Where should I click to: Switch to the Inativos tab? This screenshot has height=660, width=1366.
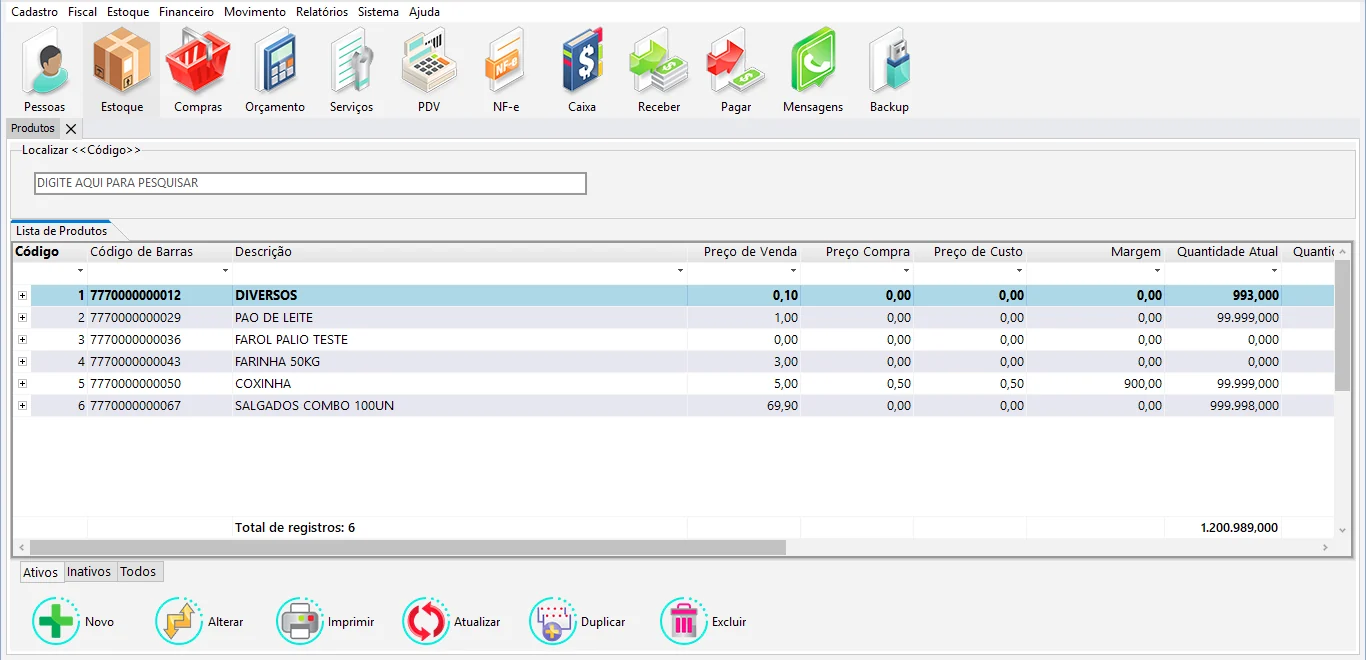[89, 572]
